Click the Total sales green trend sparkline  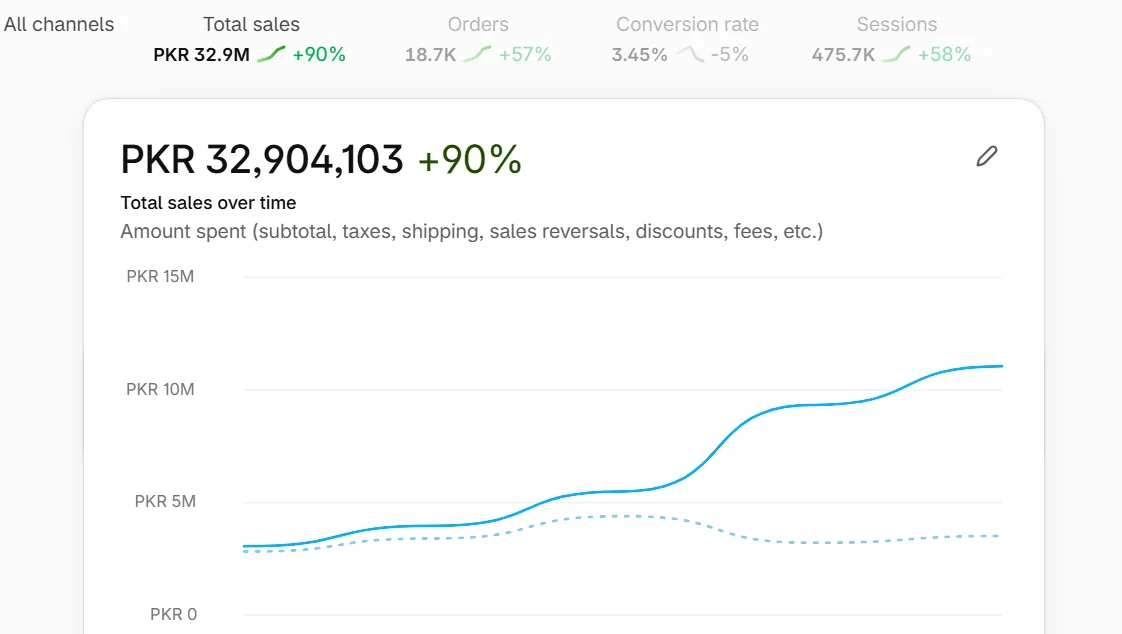coord(271,54)
